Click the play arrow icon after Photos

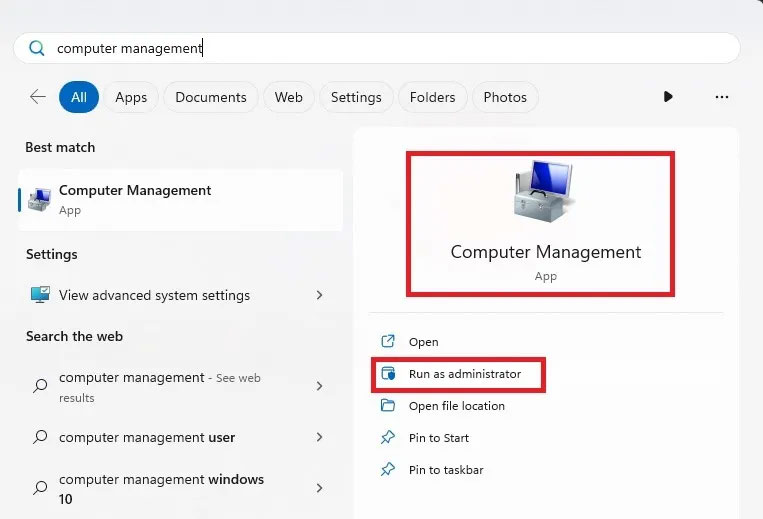[x=668, y=97]
